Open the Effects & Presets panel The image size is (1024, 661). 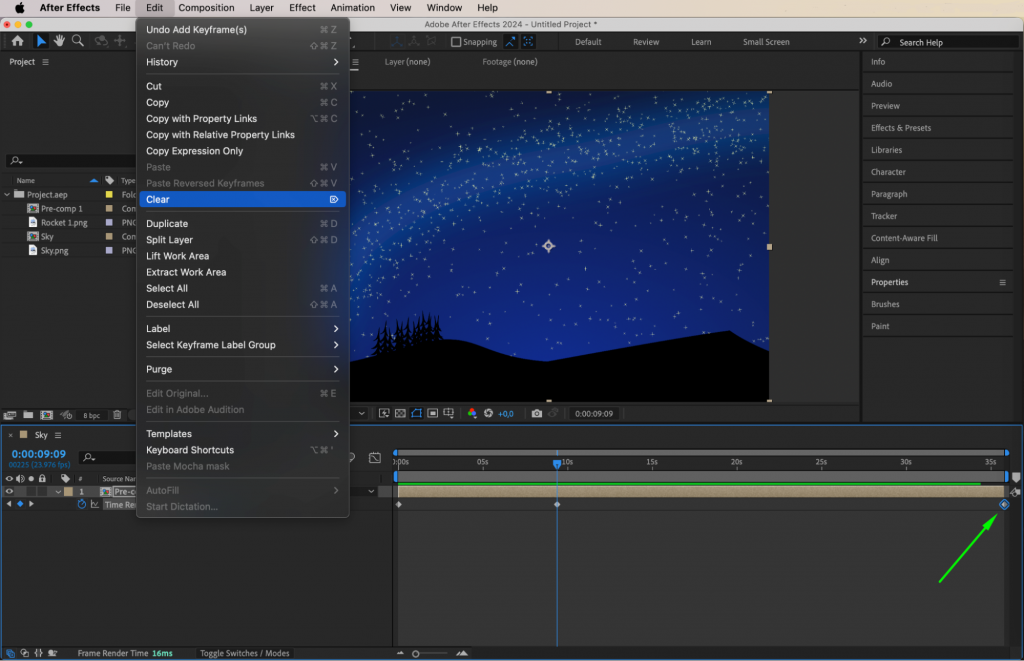pos(902,127)
